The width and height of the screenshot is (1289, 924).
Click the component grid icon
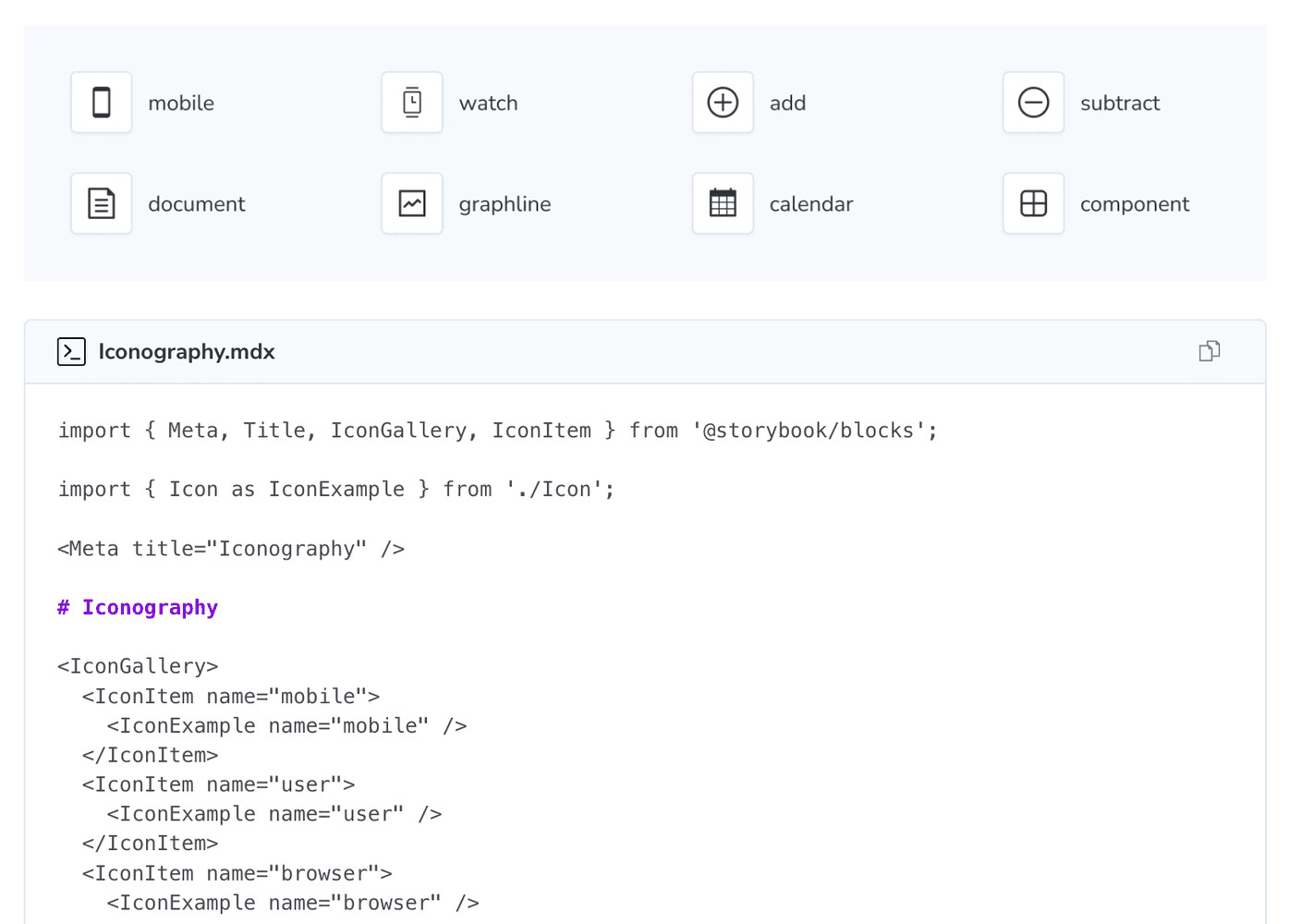[1033, 203]
